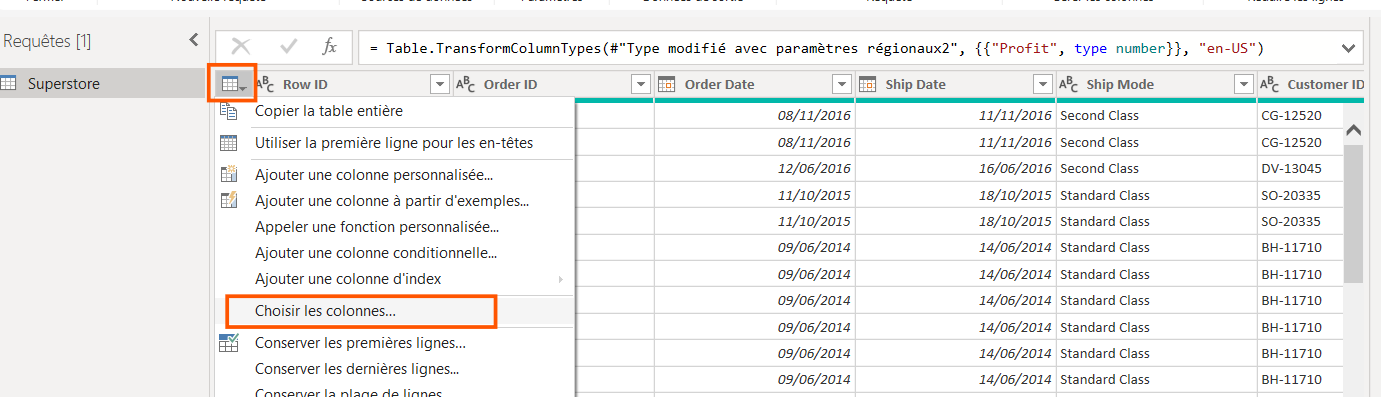Change Order Date column data type icon
Image resolution: width=1381 pixels, height=397 pixels.
click(x=667, y=85)
